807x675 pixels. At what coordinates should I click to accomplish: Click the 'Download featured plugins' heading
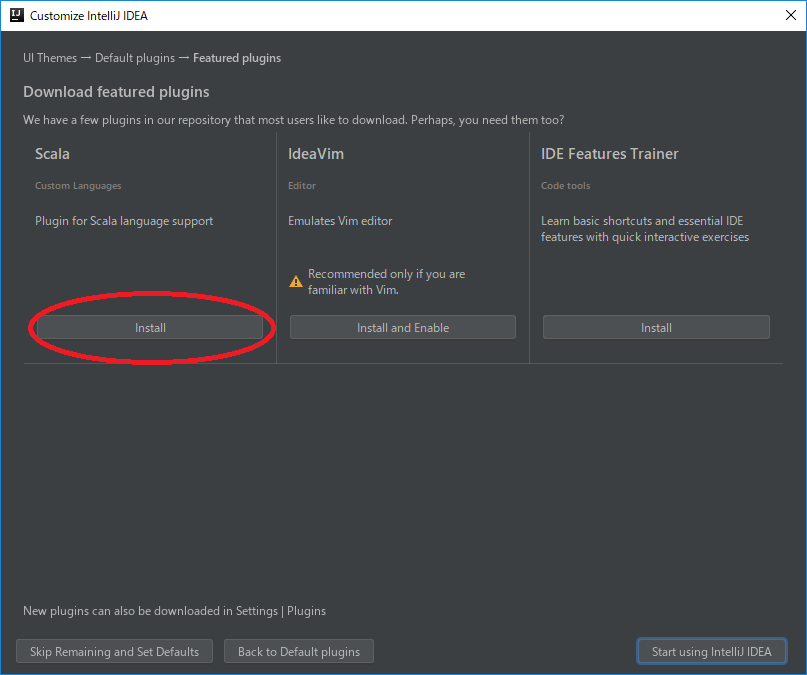(x=116, y=92)
